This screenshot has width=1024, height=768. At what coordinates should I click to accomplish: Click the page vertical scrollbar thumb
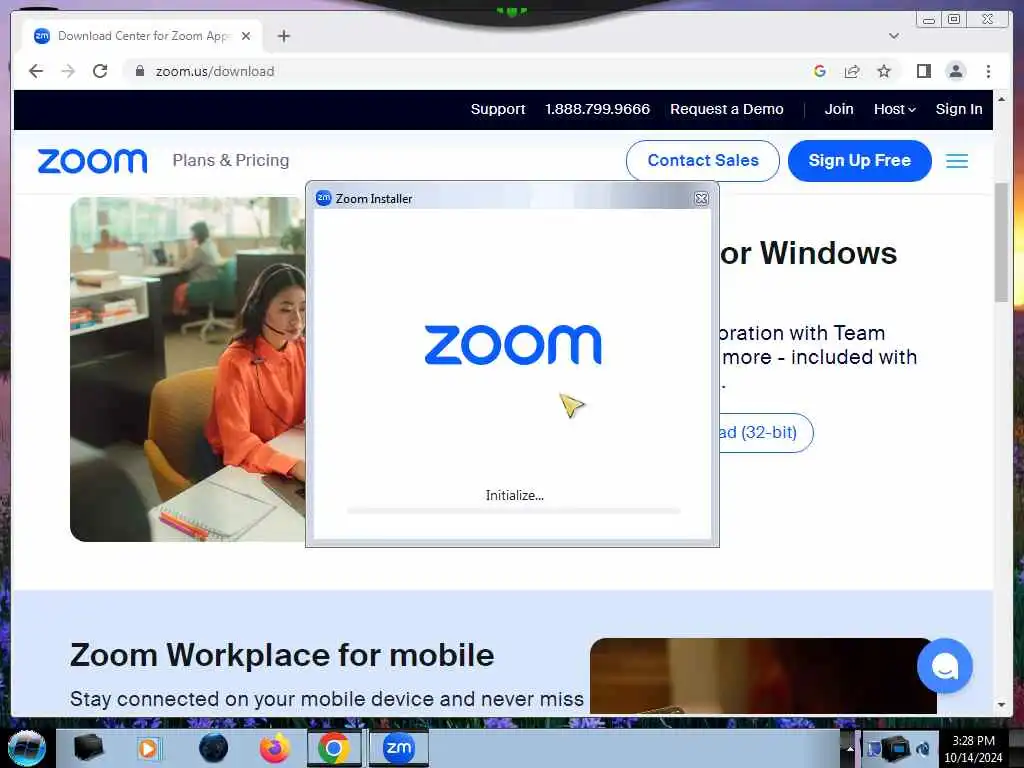(1001, 243)
